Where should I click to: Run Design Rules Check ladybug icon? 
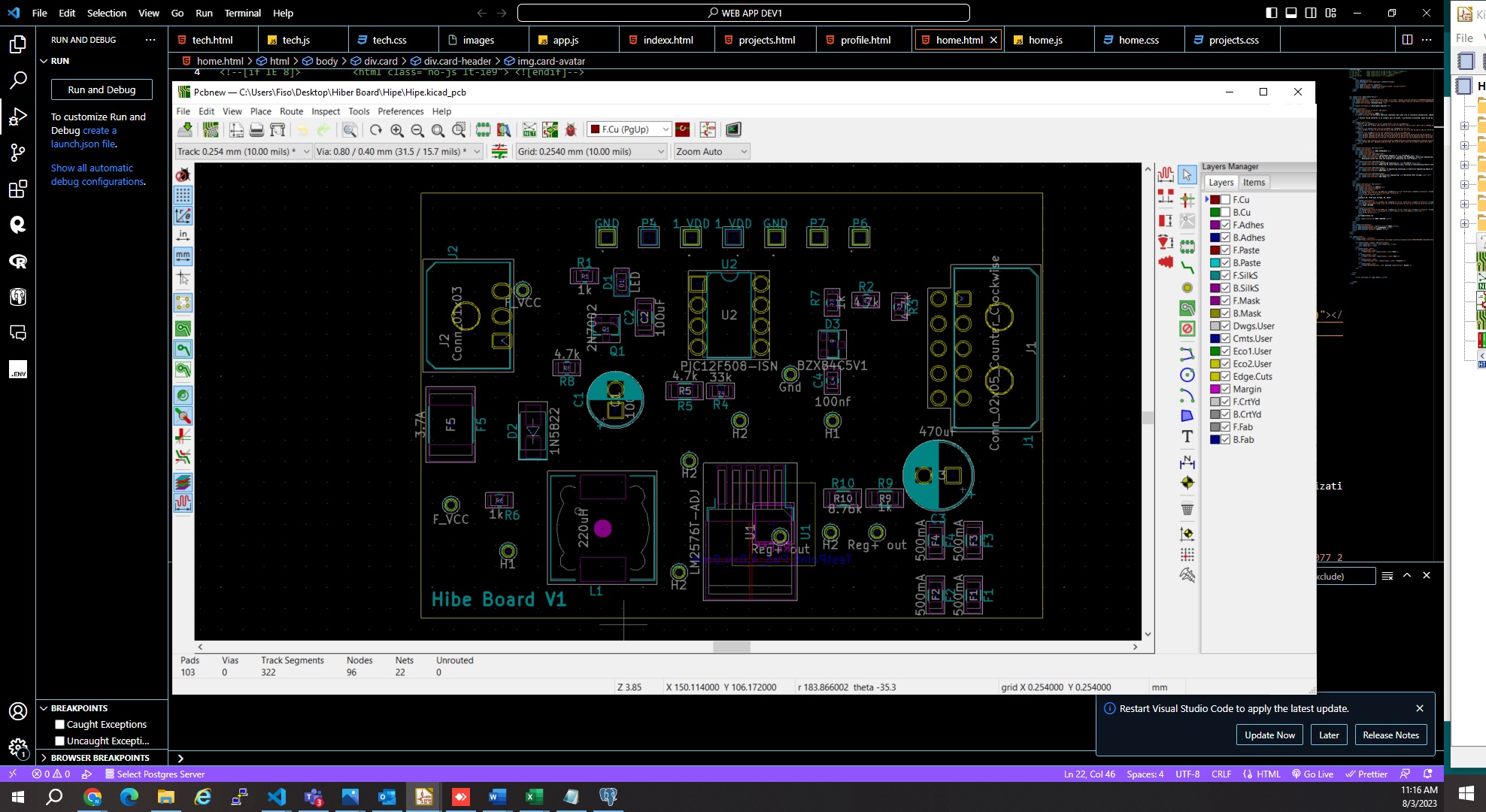pyautogui.click(x=571, y=129)
